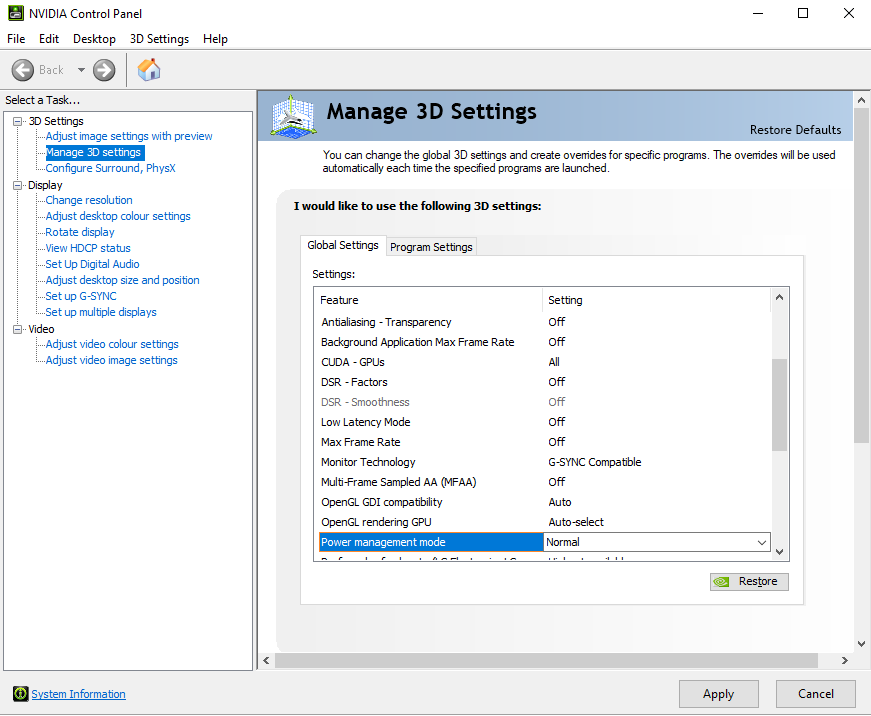Select the Low Latency Mode row

[x=545, y=422]
